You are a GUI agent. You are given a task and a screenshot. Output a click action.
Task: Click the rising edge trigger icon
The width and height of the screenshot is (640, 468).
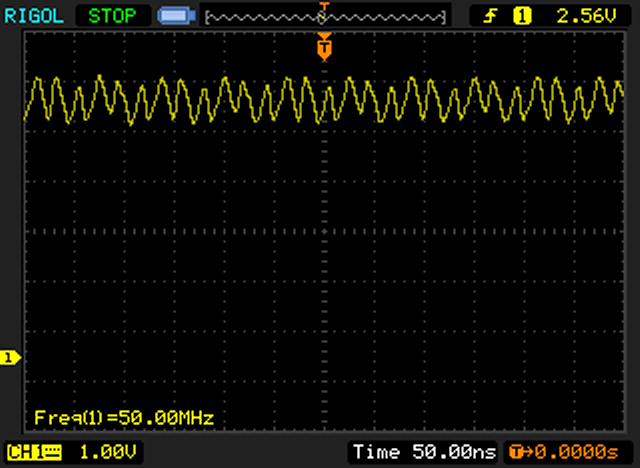click(490, 16)
